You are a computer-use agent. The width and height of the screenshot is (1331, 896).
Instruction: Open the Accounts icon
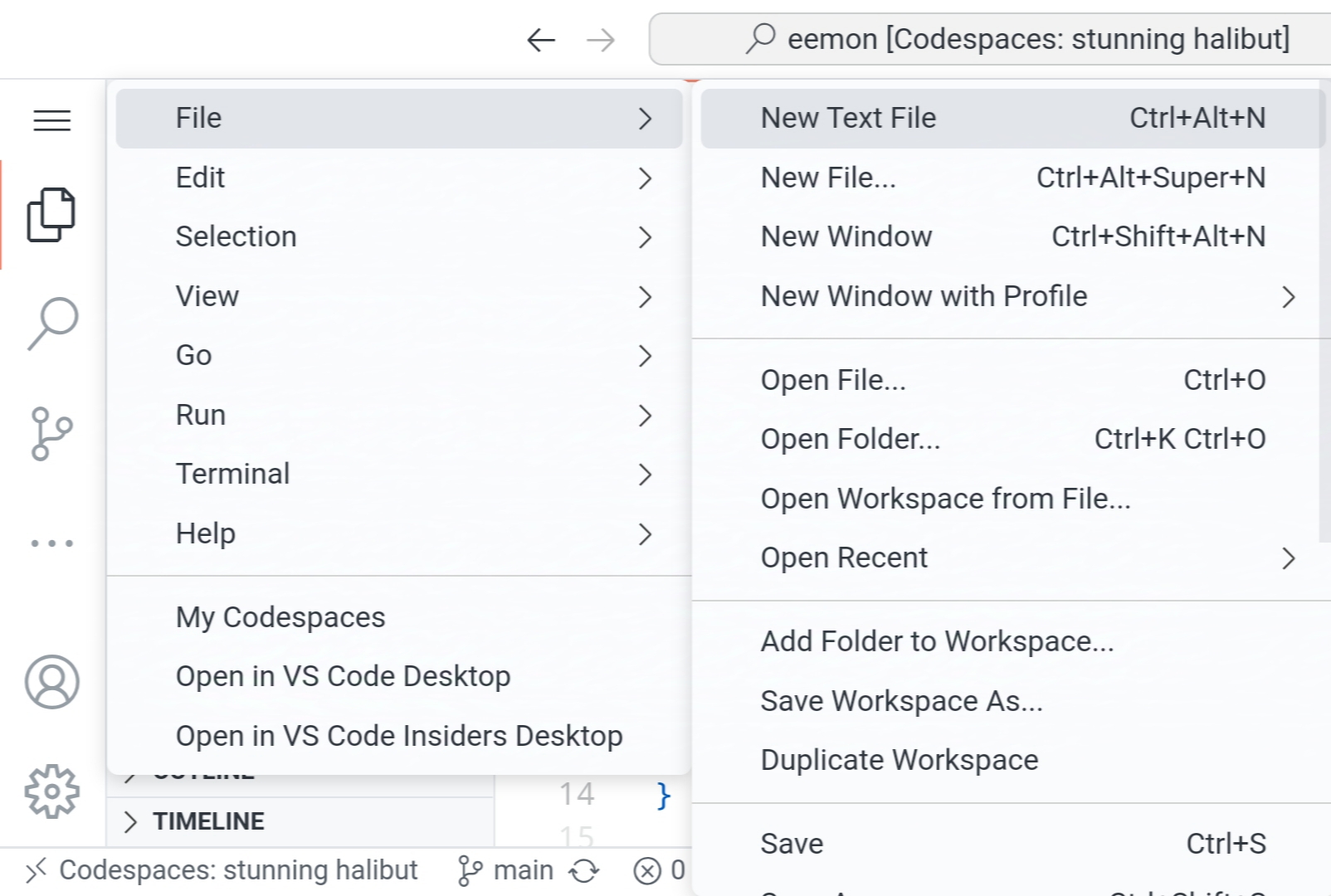point(51,682)
